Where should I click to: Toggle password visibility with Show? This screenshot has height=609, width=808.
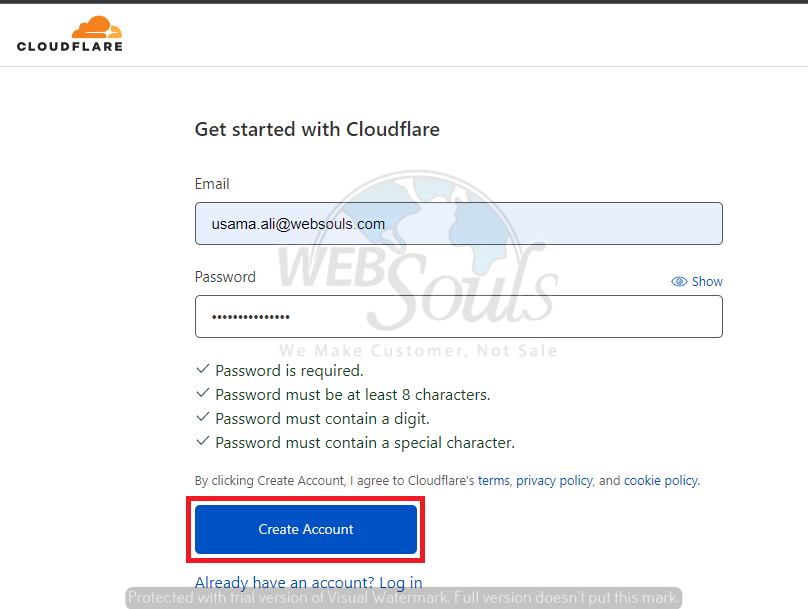697,281
